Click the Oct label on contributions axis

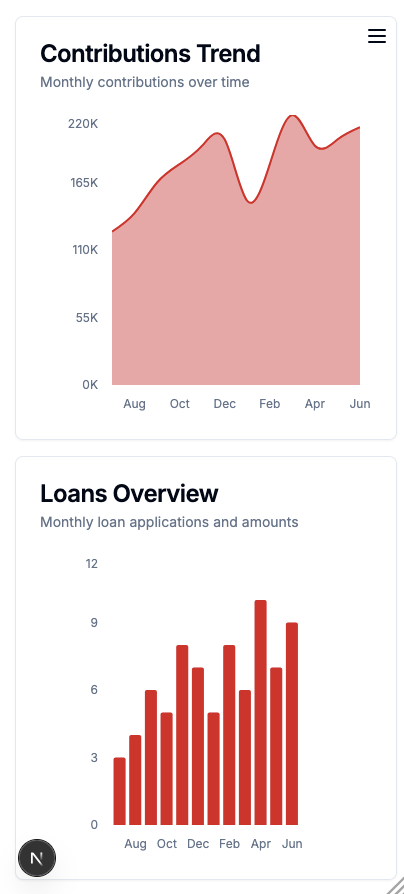click(179, 404)
